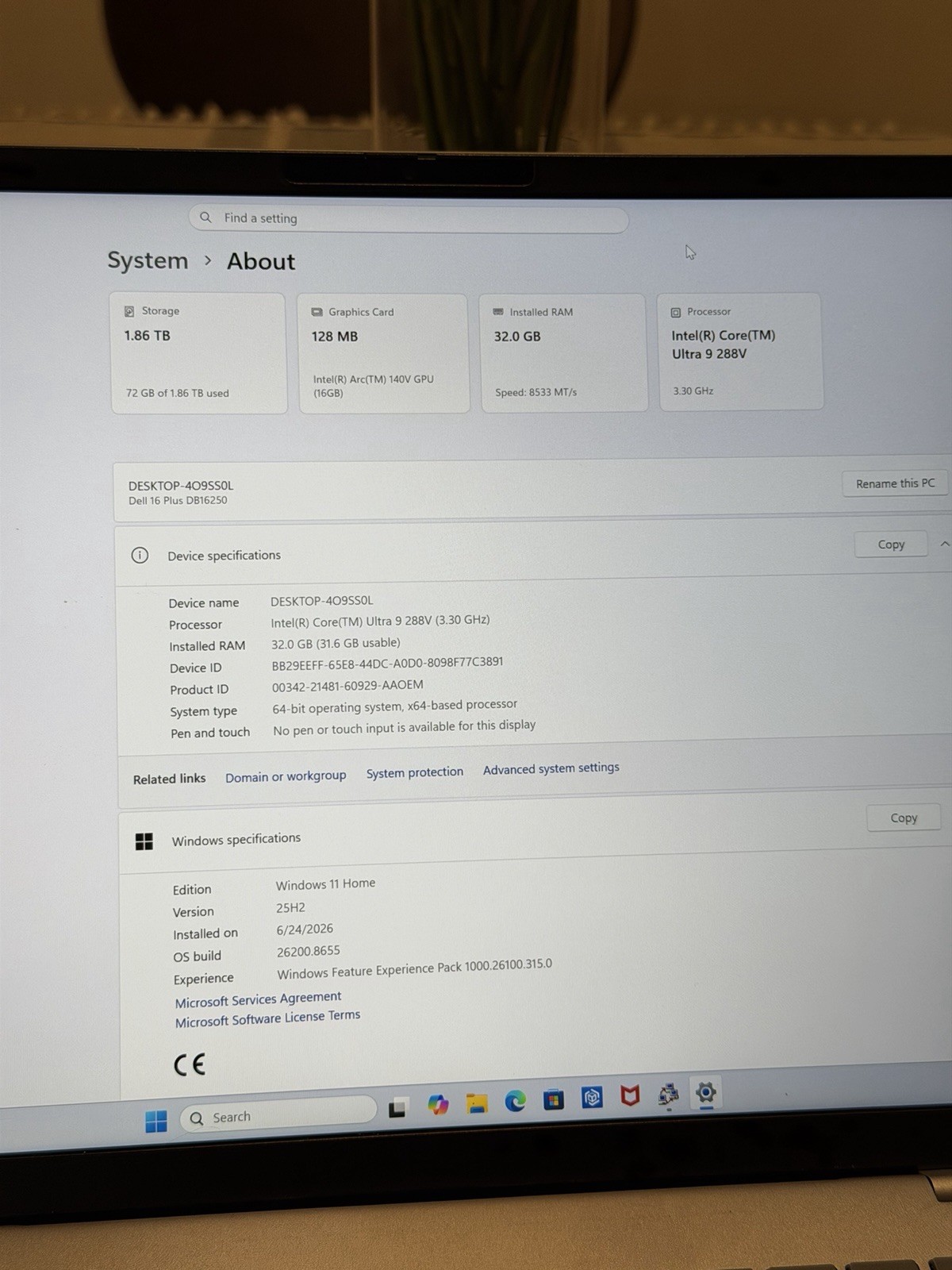
Task: Open Task View from the taskbar
Action: click(x=398, y=1107)
